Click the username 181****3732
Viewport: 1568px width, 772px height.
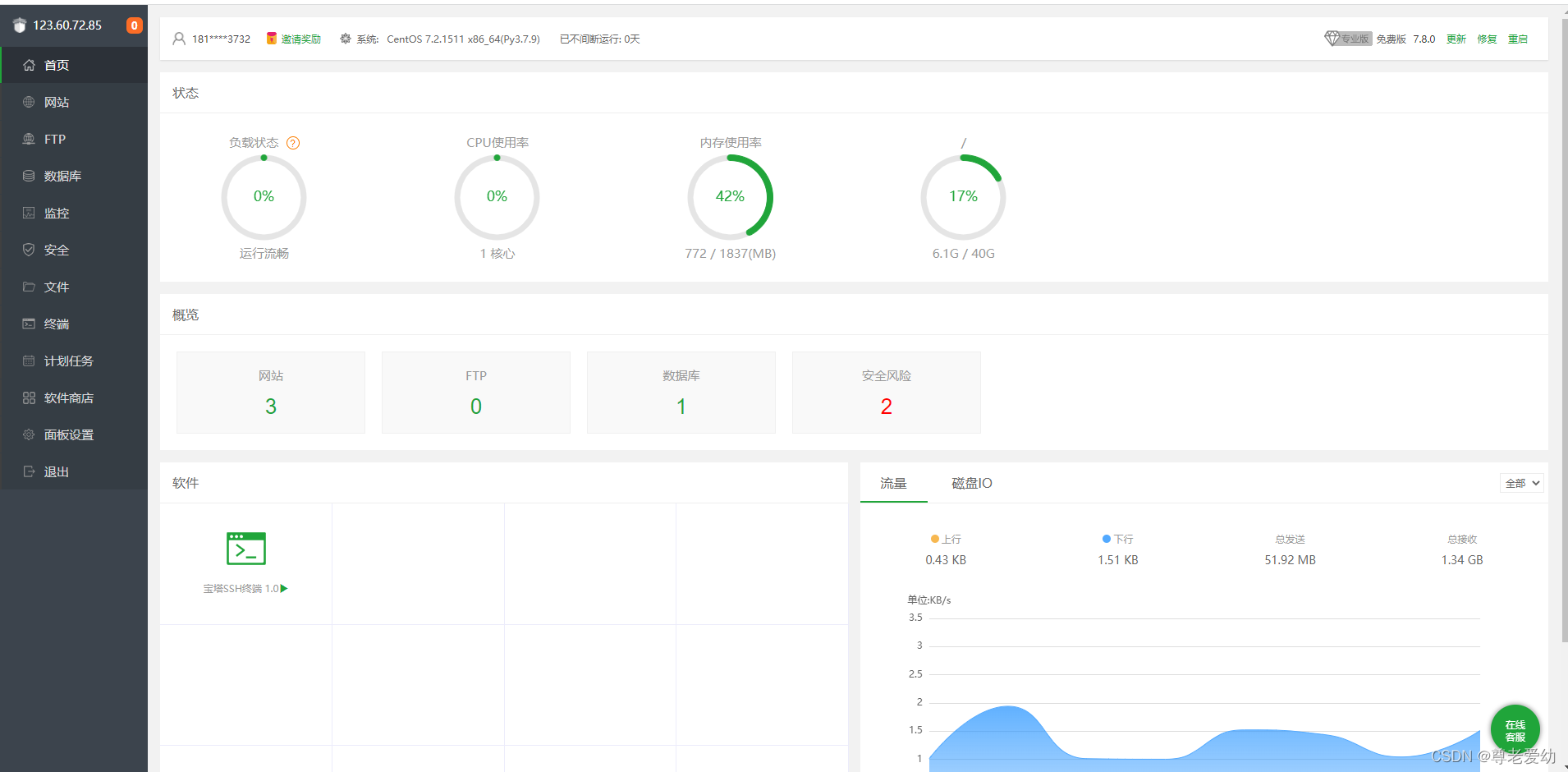(221, 39)
